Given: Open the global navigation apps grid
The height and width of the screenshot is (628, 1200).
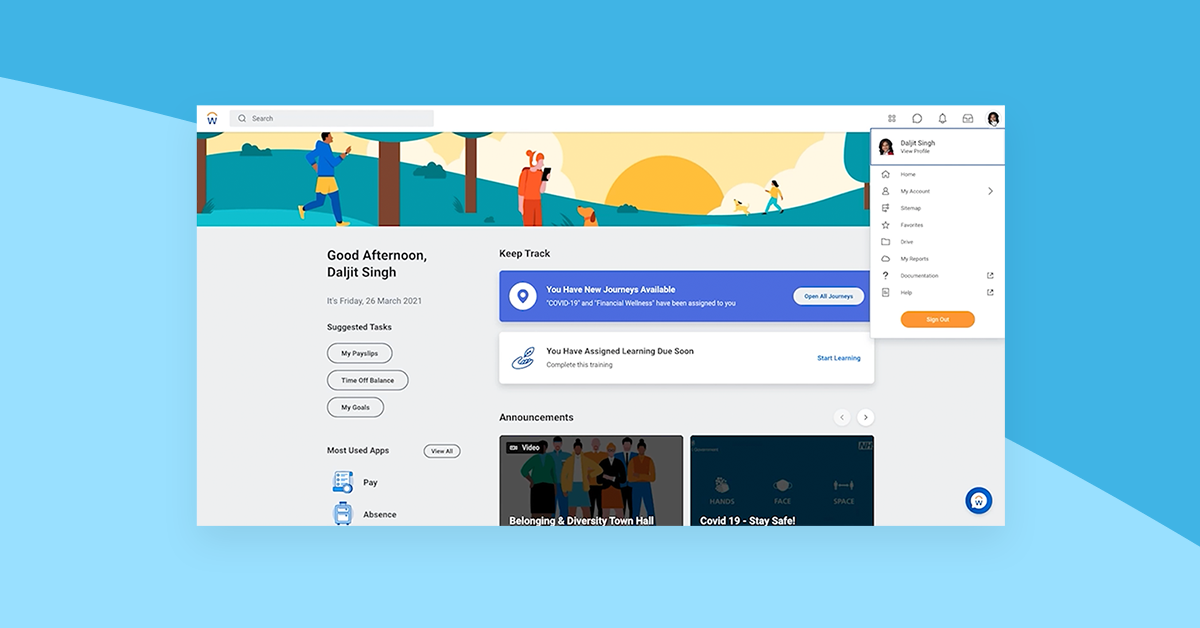Looking at the screenshot, I should (894, 118).
